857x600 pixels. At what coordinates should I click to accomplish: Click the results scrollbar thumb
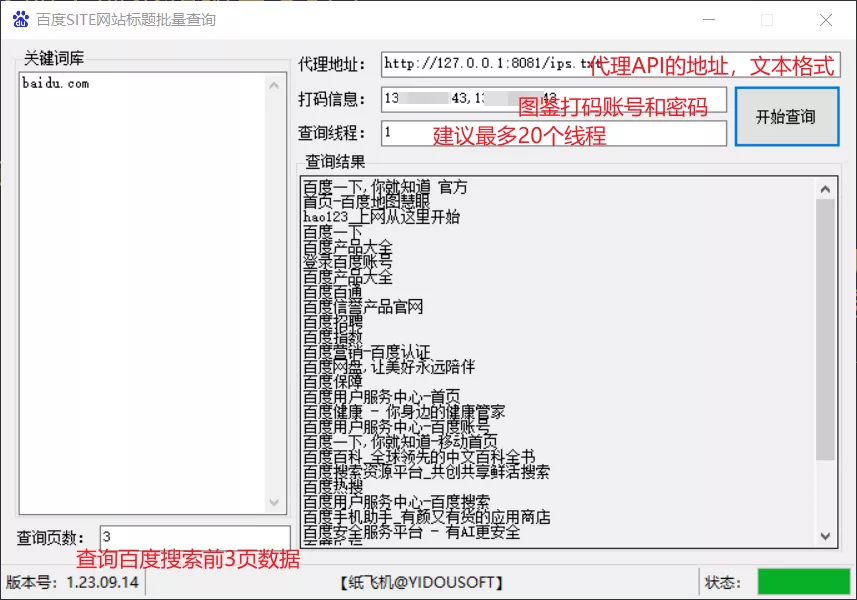(825, 330)
